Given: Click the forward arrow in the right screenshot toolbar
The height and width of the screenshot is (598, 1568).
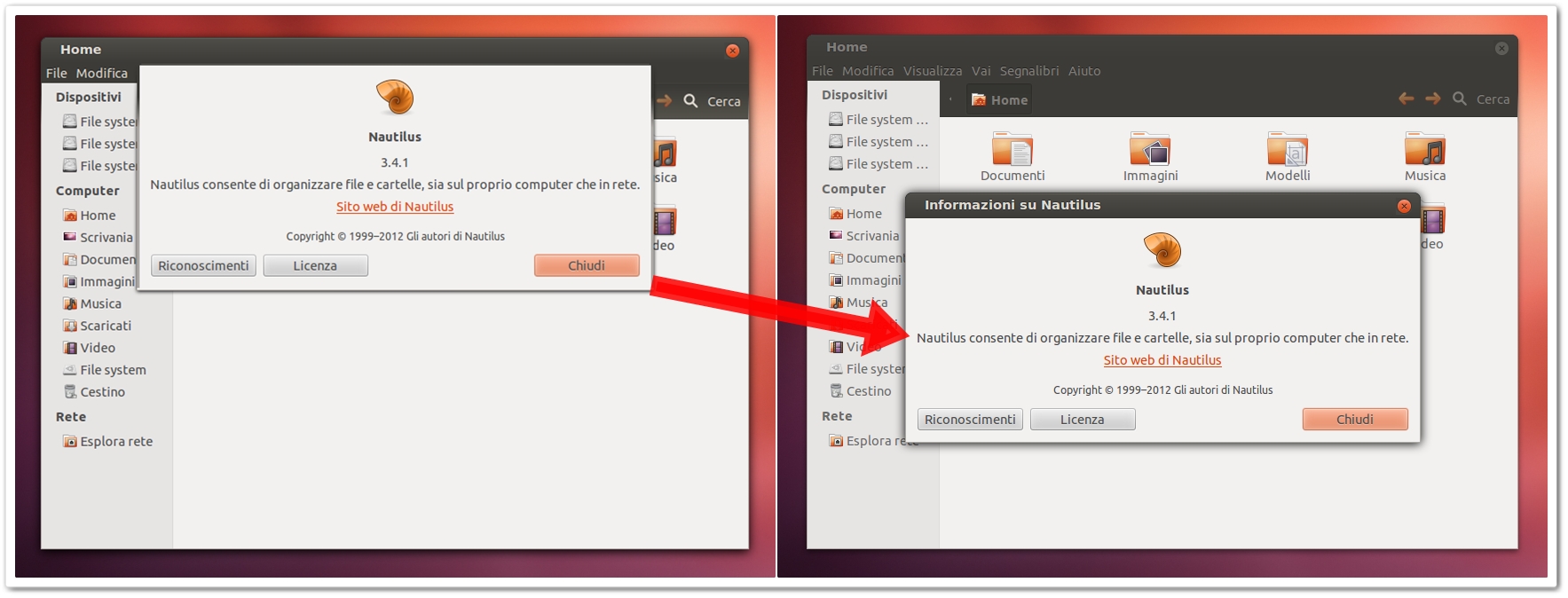Looking at the screenshot, I should 1433,98.
